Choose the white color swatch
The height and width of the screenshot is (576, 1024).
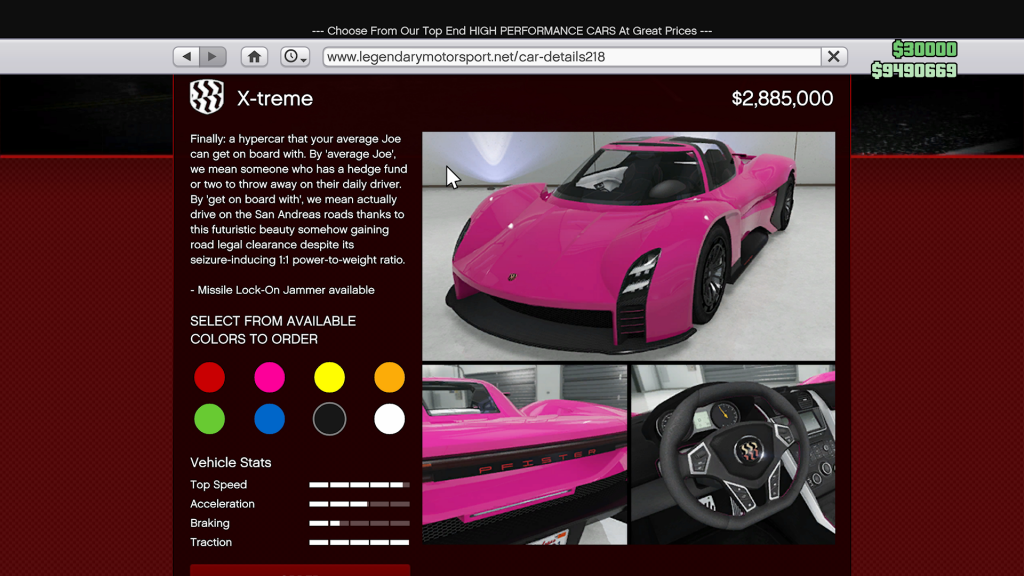coord(389,419)
